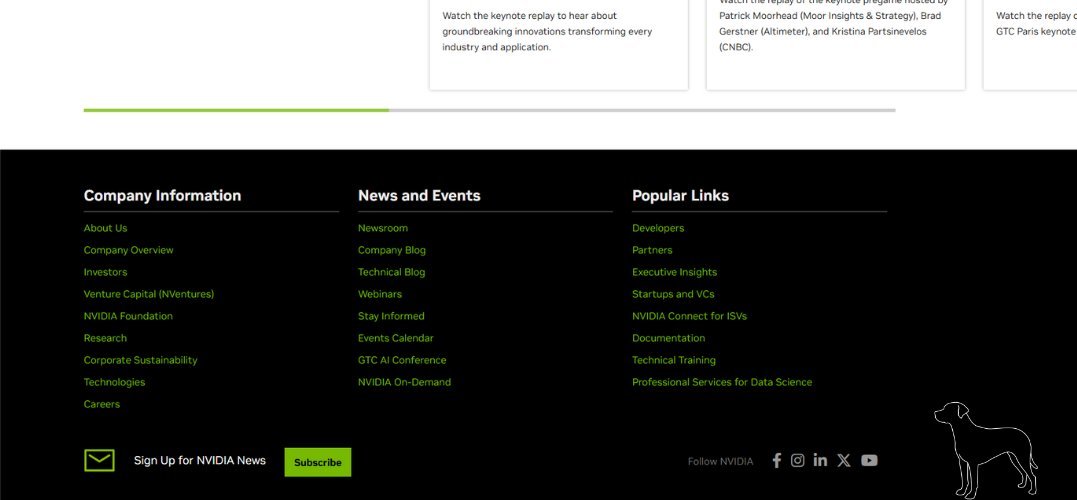Click the gray portion of carousel scrollbar

pyautogui.click(x=642, y=110)
